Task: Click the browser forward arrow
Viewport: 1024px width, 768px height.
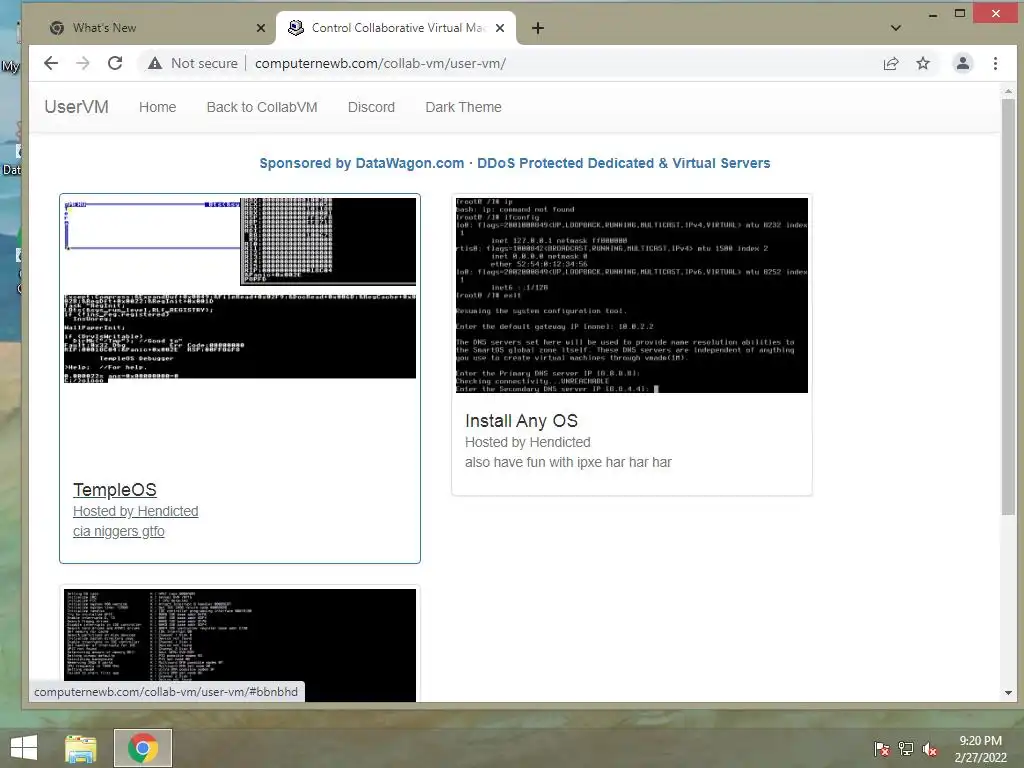Action: (x=83, y=63)
